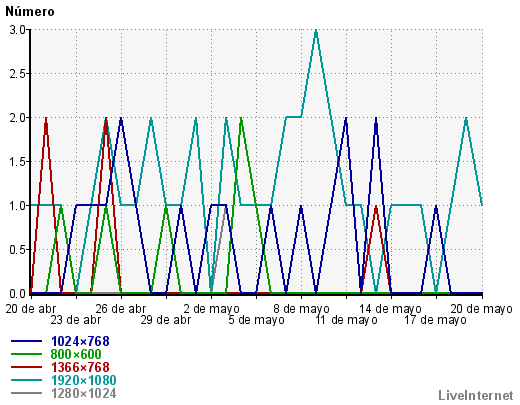Click the teal 1920×1080 legend line

coord(27,380)
